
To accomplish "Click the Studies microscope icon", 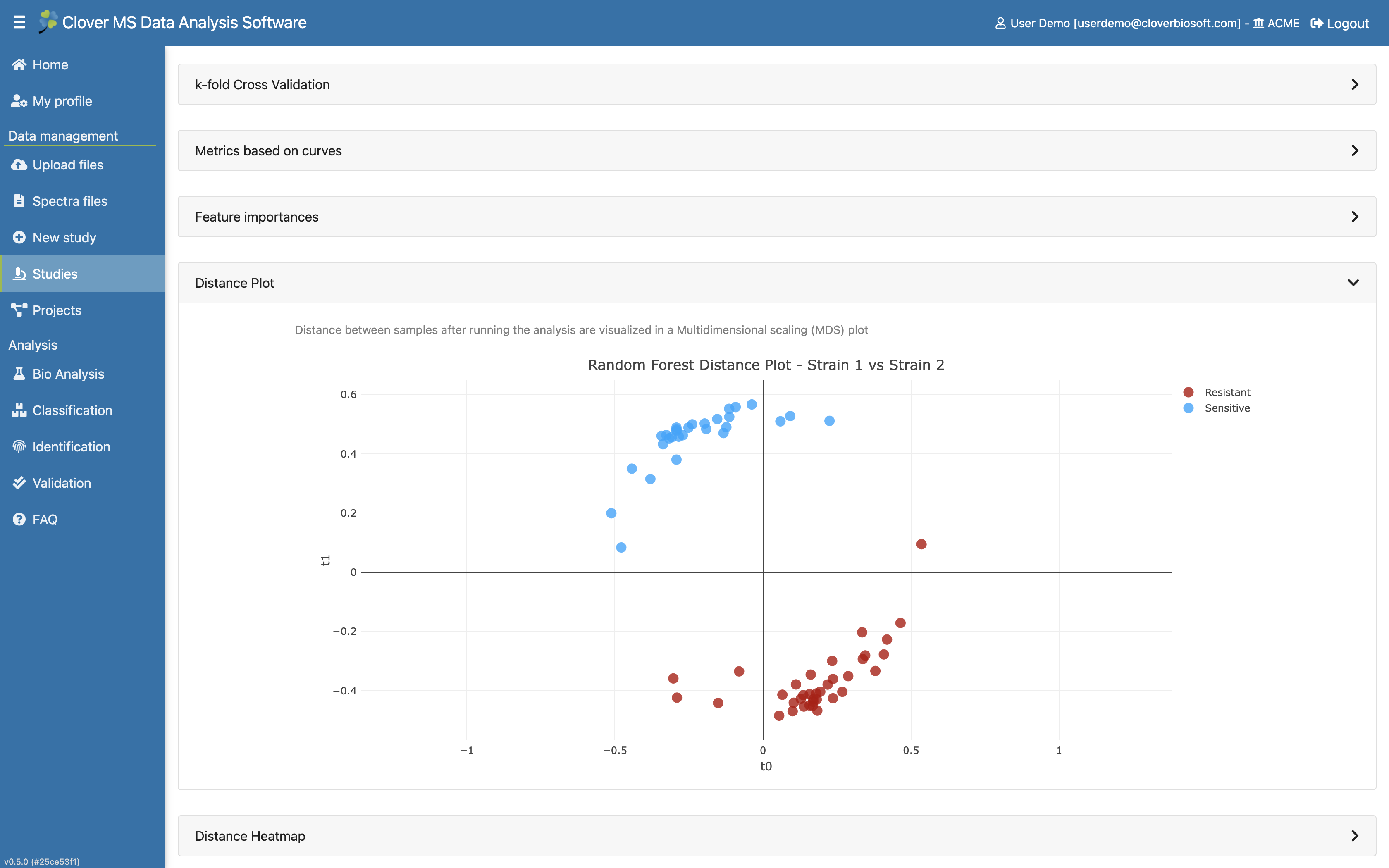I will coord(19,273).
